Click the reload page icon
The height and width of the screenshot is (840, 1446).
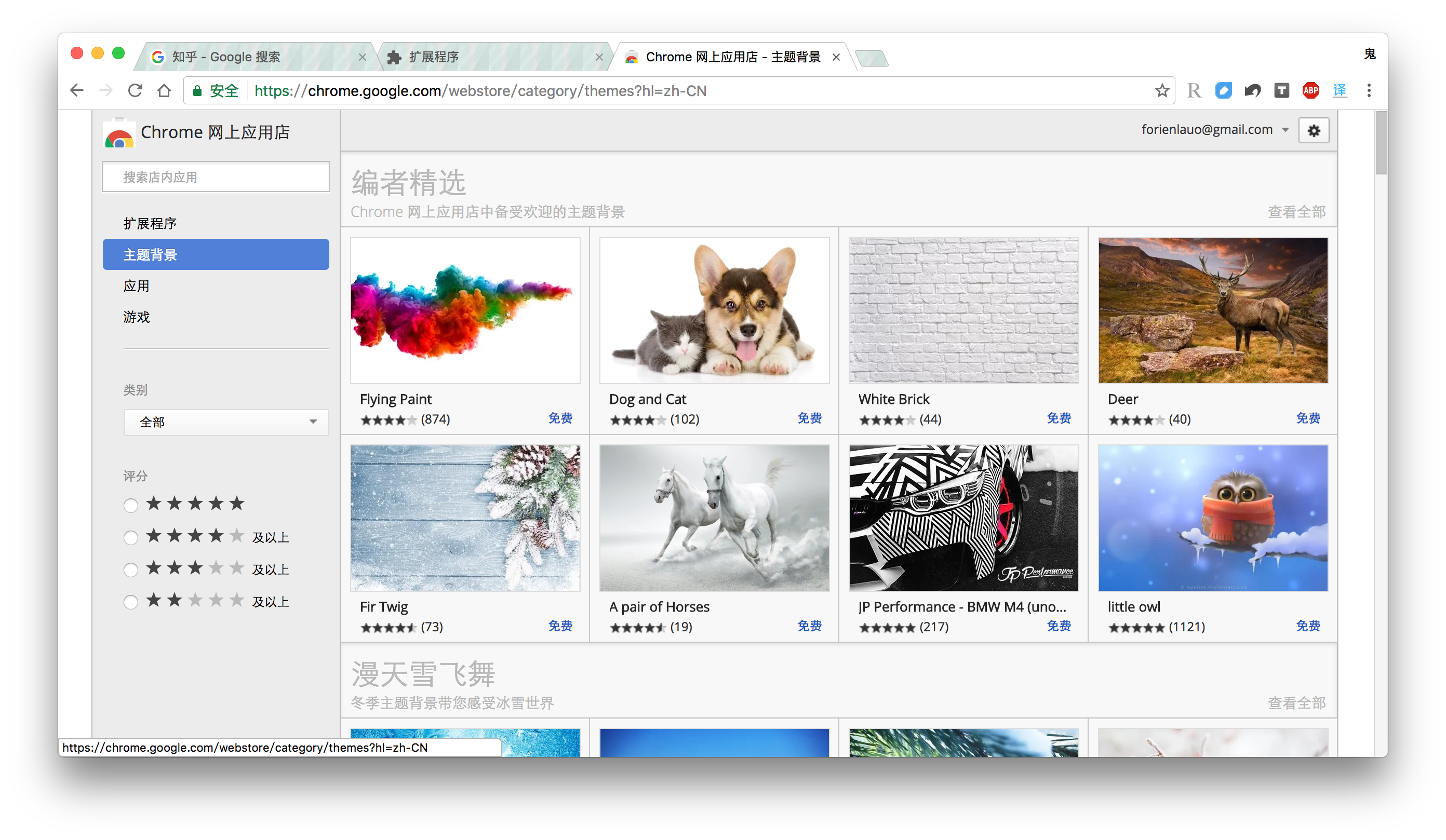click(135, 91)
